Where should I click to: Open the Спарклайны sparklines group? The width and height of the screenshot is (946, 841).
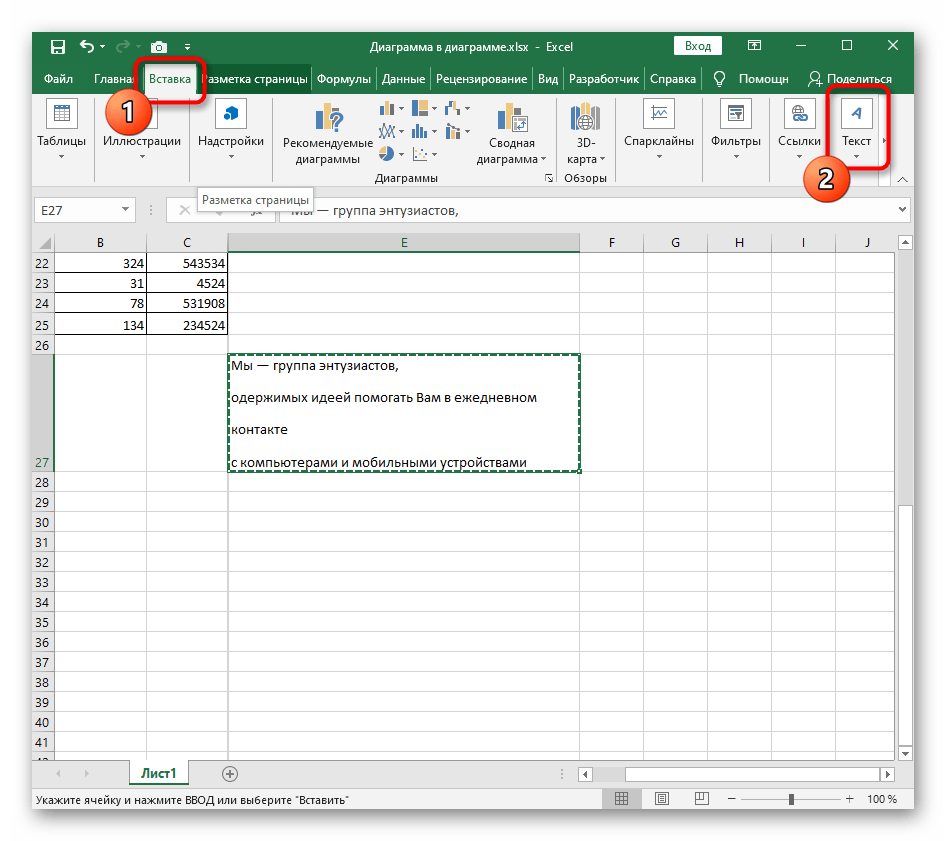(659, 129)
